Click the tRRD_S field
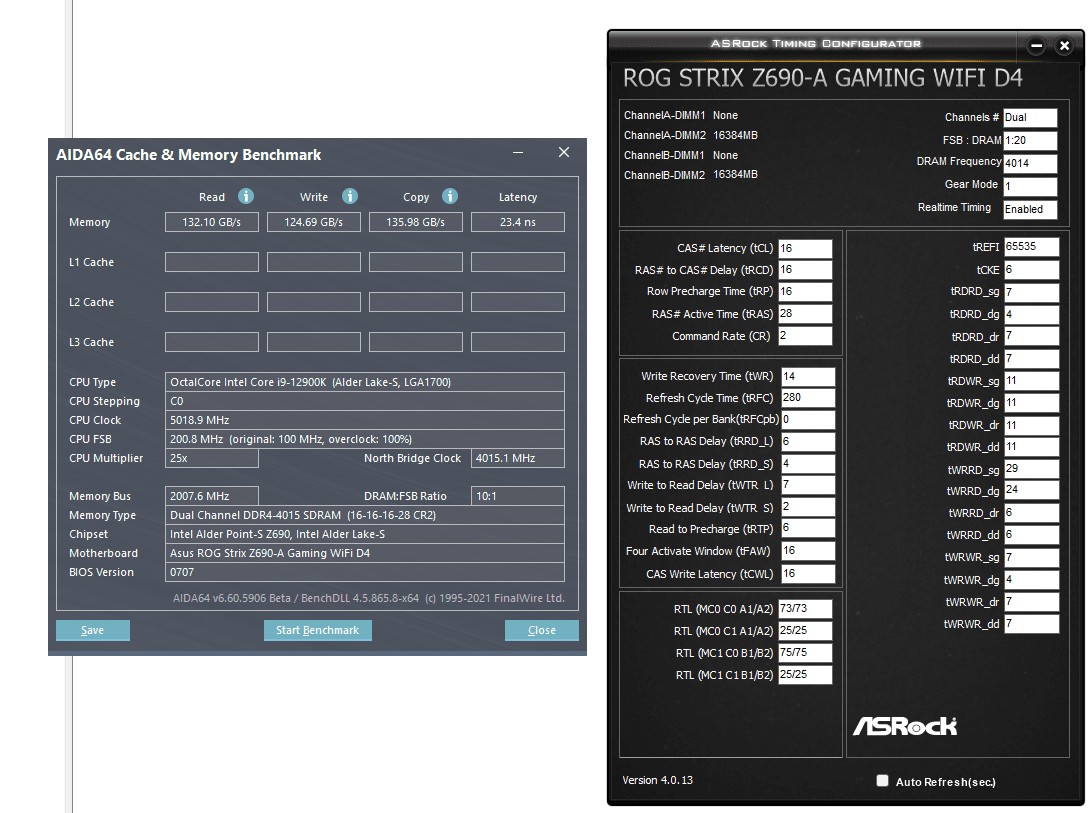Image resolution: width=1091 pixels, height=813 pixels. tap(808, 464)
